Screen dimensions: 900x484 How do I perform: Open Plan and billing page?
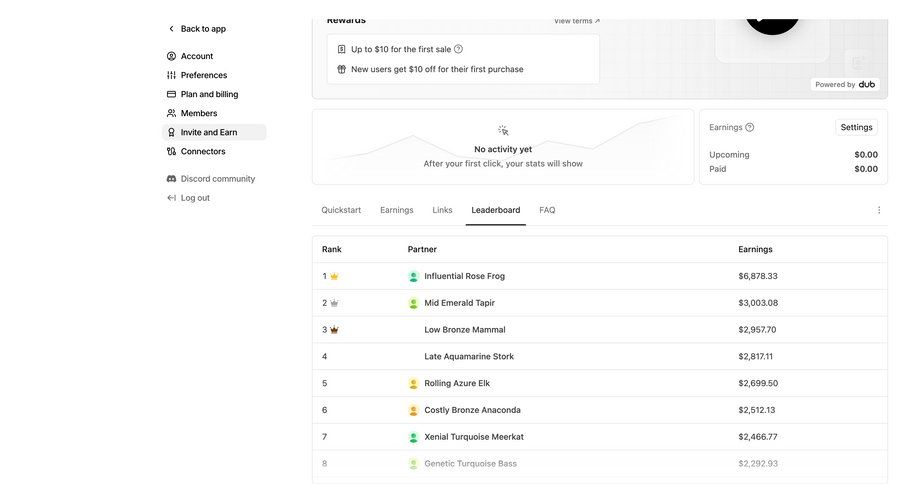(x=210, y=94)
